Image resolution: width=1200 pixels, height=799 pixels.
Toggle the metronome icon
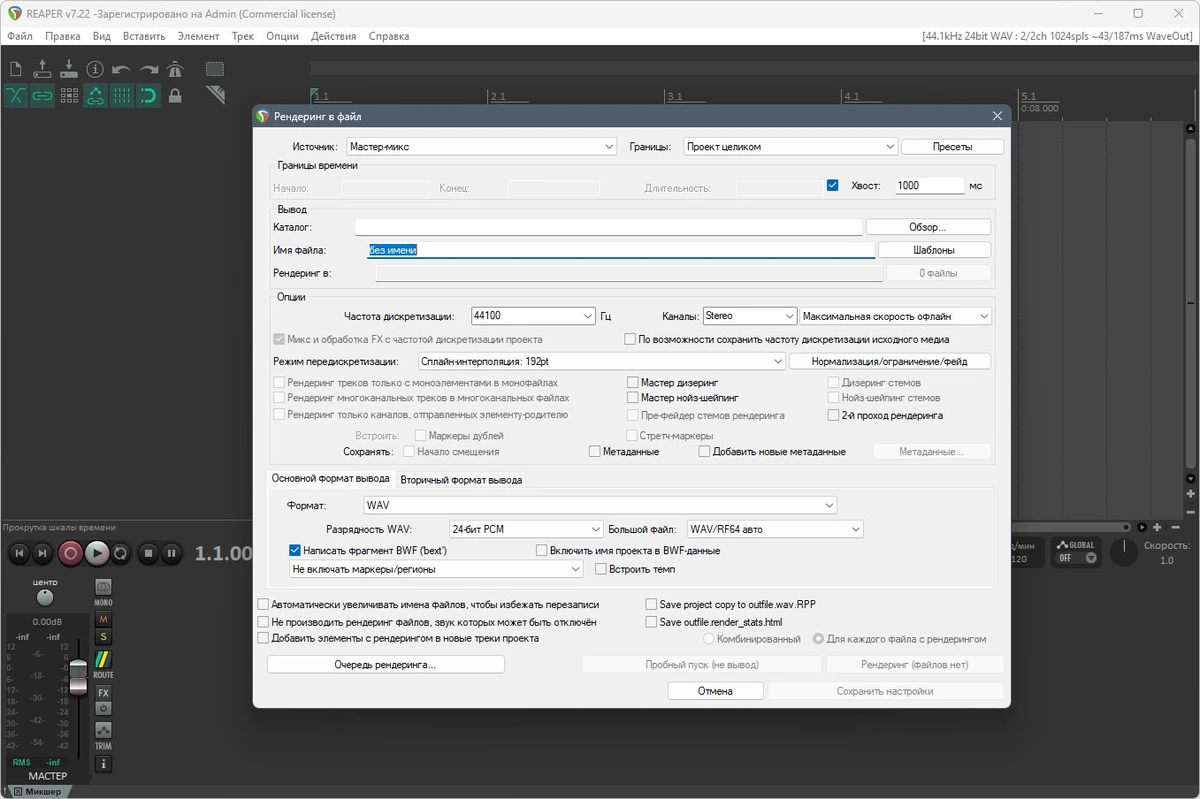pyautogui.click(x=175, y=69)
